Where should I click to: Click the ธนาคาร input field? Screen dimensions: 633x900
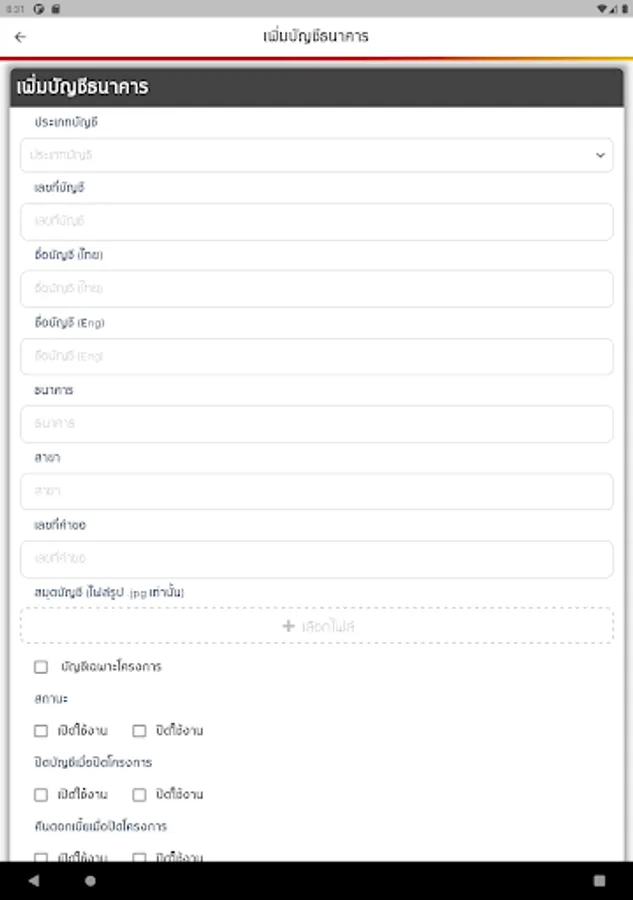(317, 424)
